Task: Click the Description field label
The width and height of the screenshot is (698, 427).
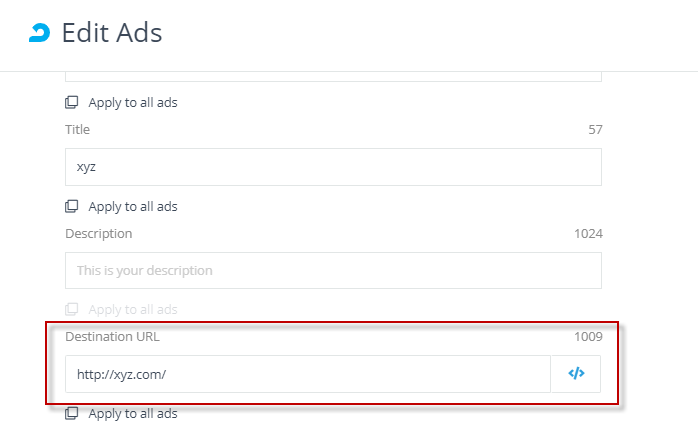Action: tap(98, 234)
